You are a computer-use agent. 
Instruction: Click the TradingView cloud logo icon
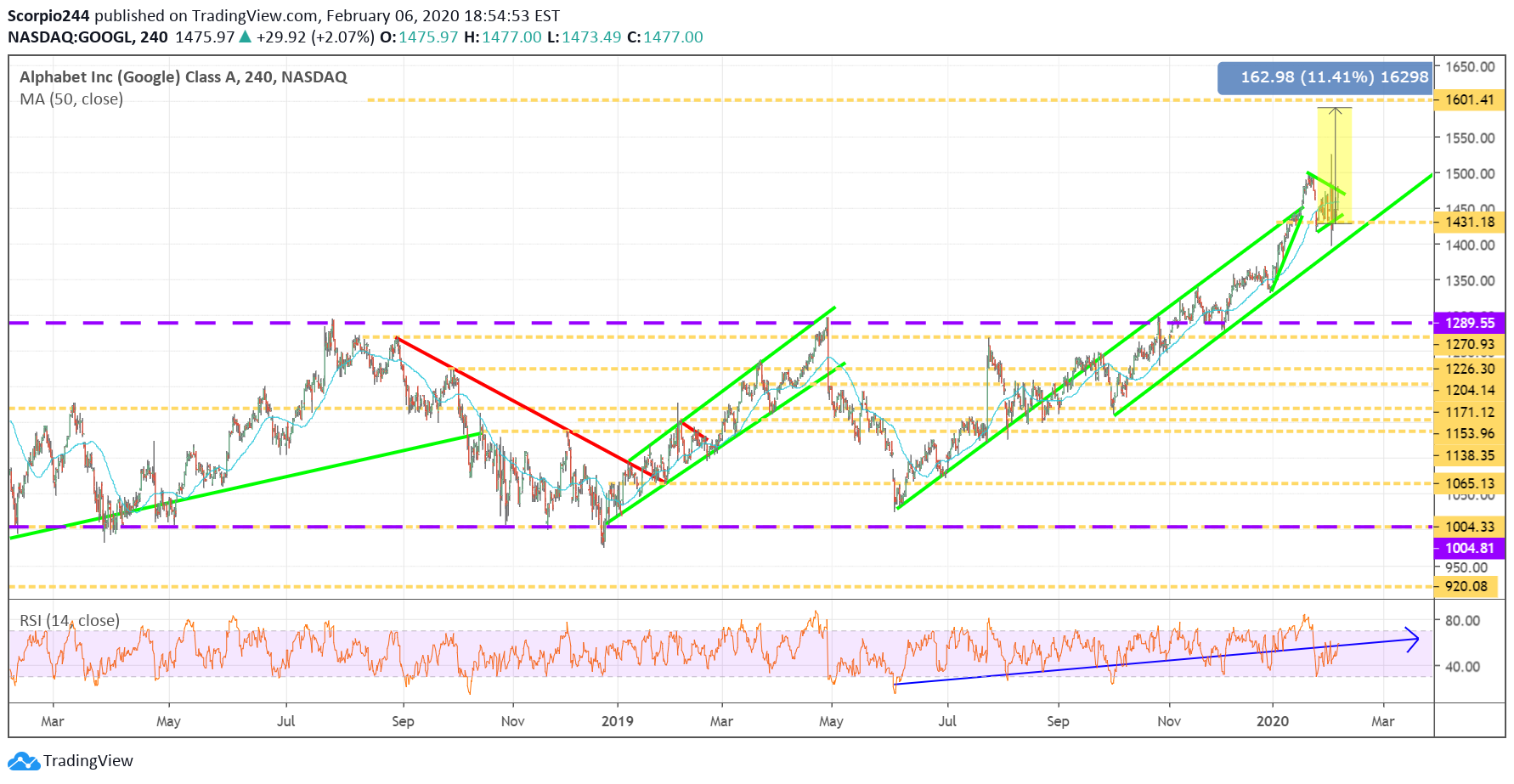[x=24, y=761]
